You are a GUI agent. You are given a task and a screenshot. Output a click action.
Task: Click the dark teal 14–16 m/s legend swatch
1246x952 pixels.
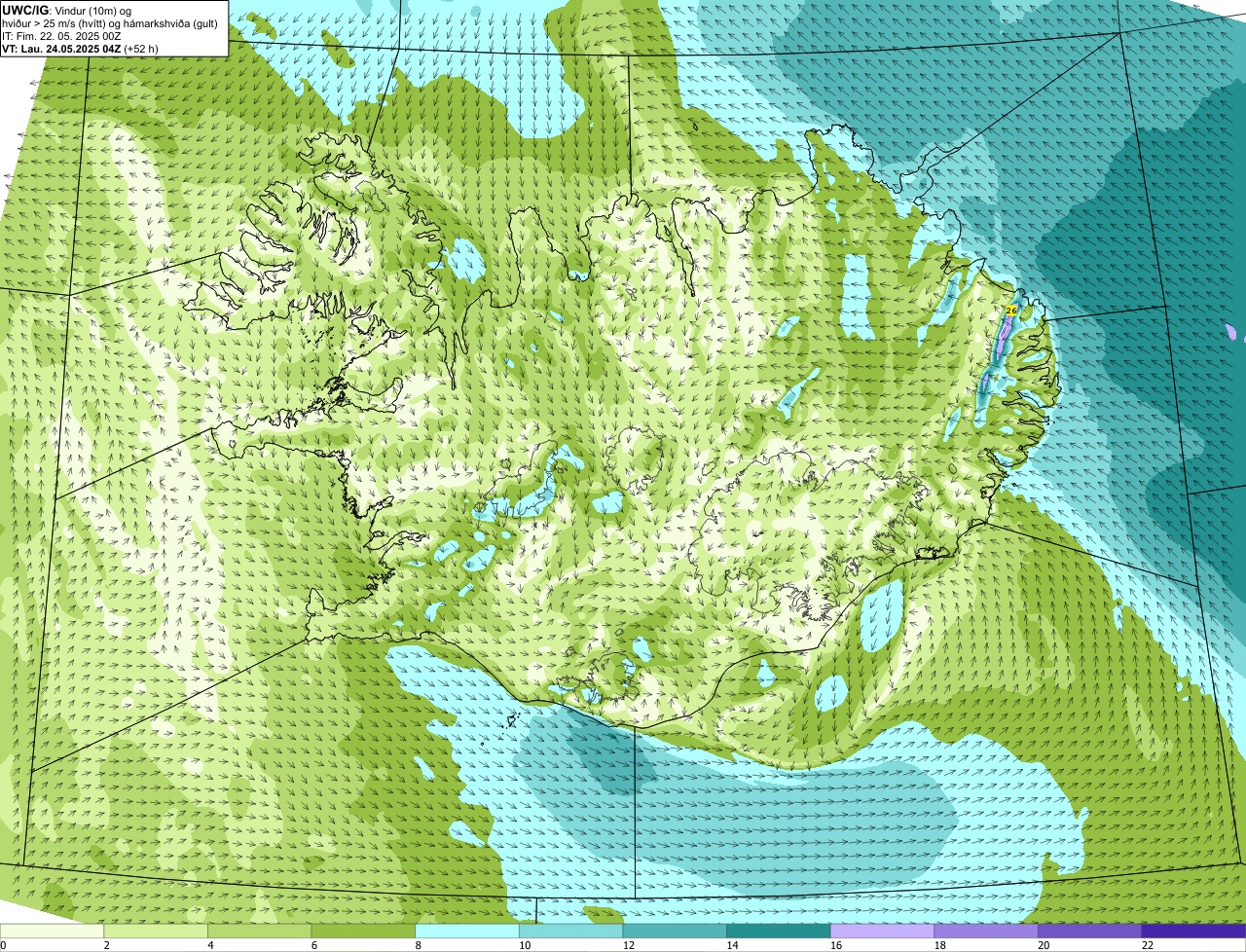point(778,931)
